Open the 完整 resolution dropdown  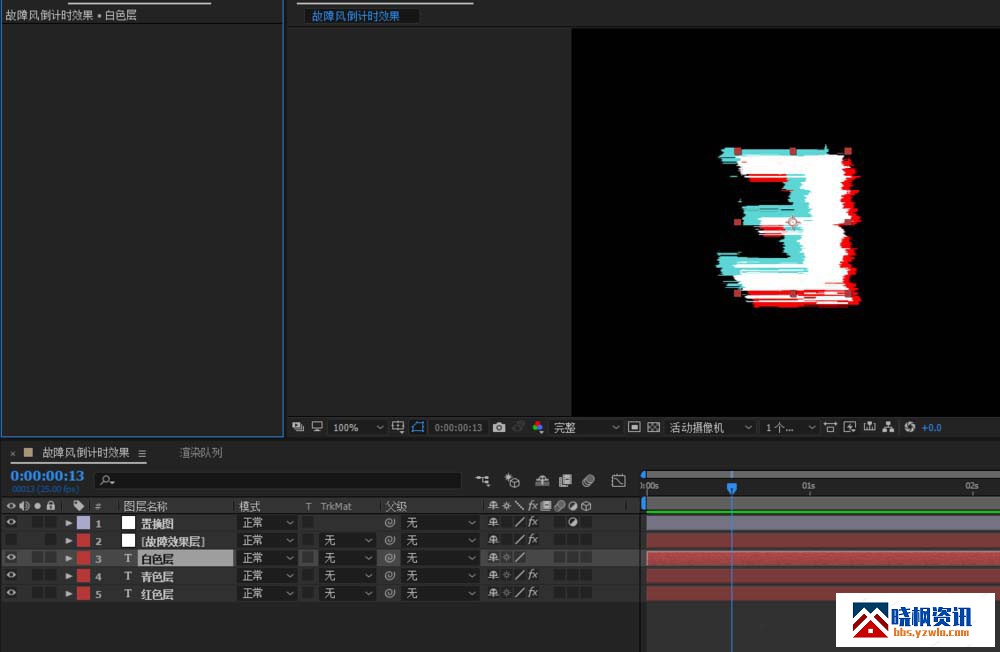585,427
